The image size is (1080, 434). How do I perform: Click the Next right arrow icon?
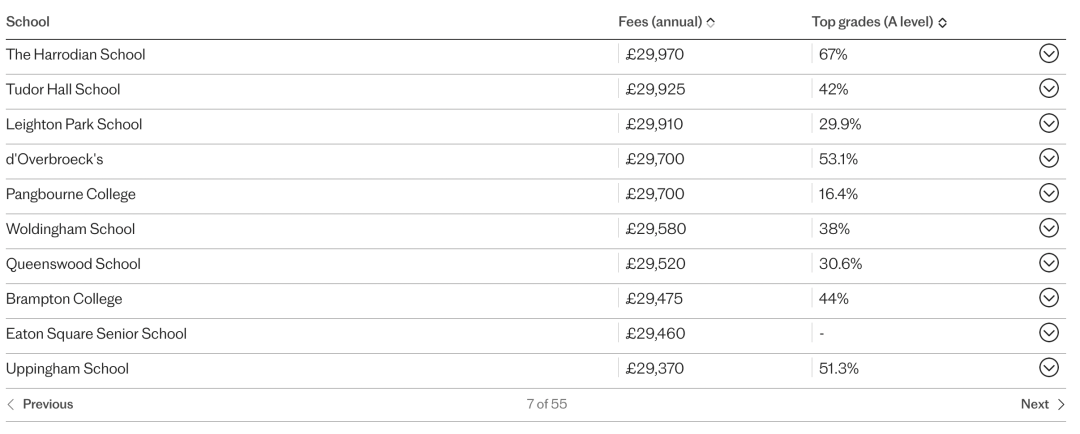1061,404
